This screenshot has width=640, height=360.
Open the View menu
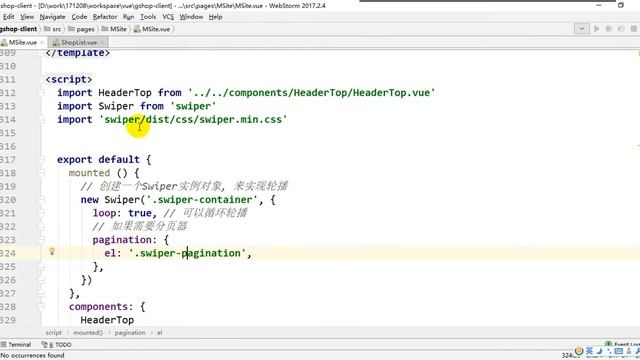point(27,17)
